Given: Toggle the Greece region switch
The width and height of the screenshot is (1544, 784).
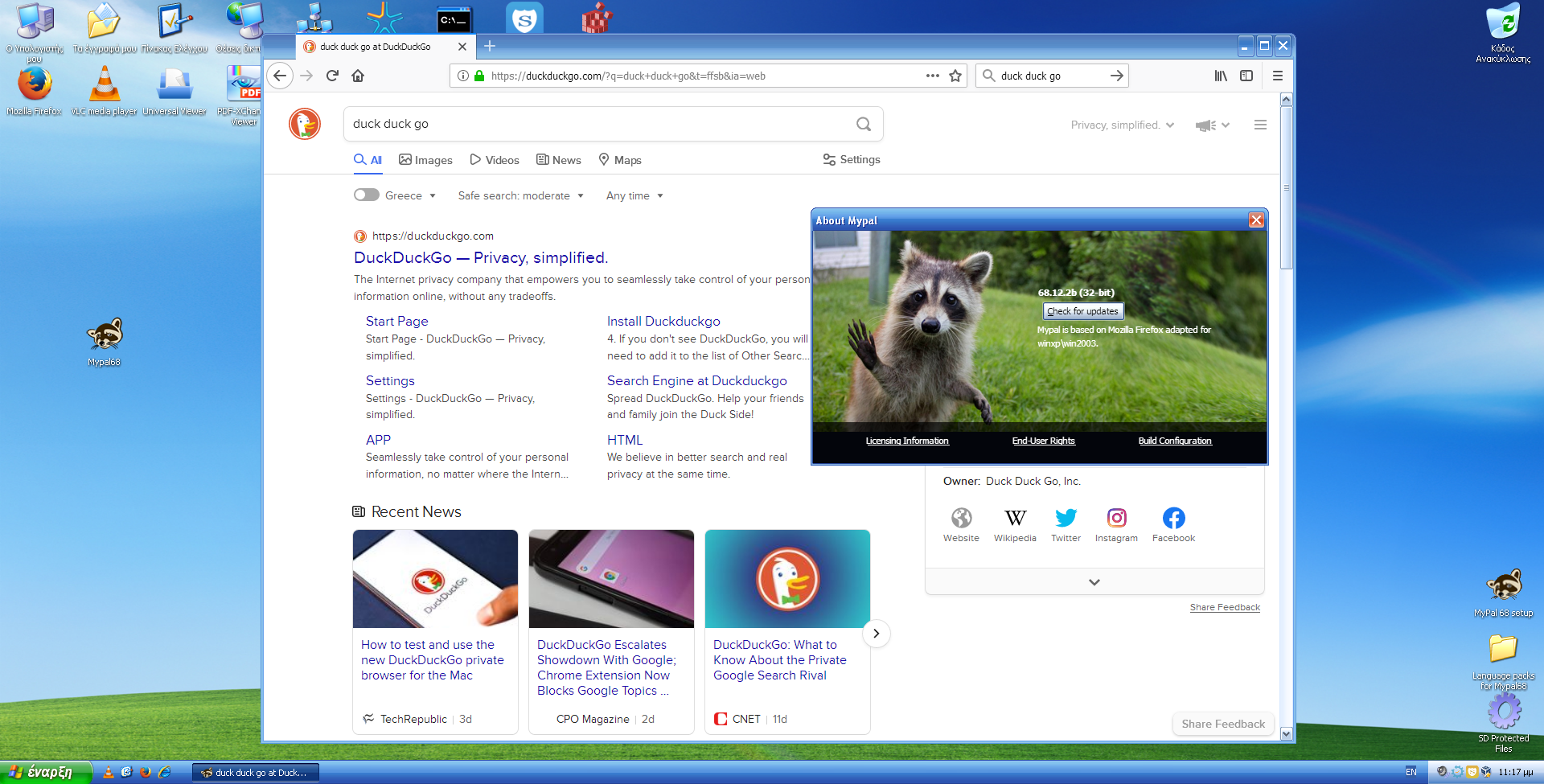Looking at the screenshot, I should pyautogui.click(x=367, y=195).
